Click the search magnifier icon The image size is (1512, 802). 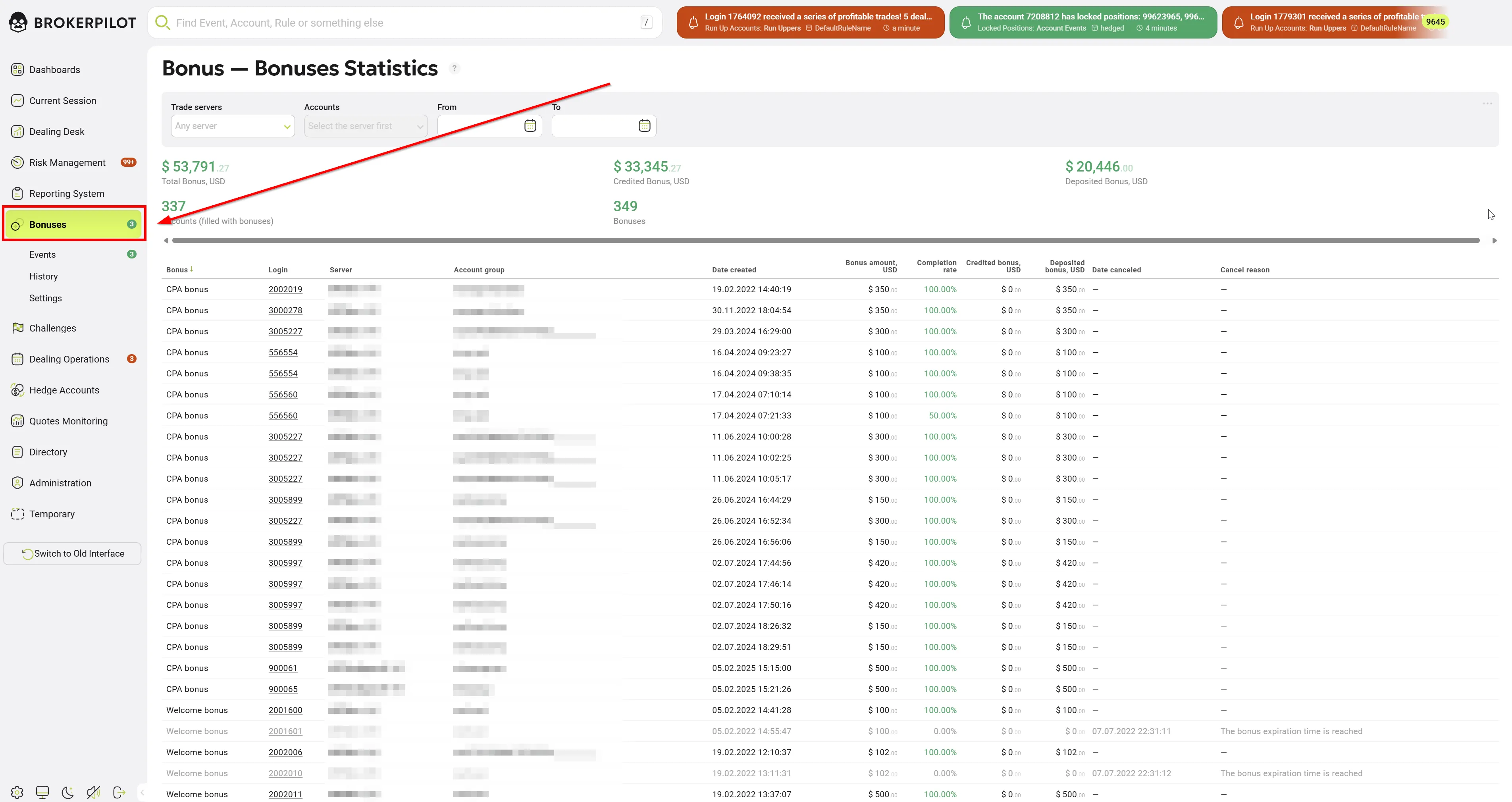(162, 23)
